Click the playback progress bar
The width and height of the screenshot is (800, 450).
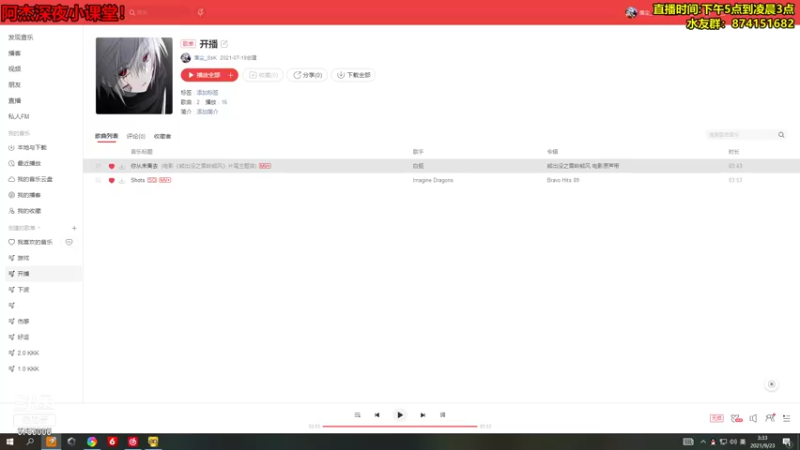[400, 426]
